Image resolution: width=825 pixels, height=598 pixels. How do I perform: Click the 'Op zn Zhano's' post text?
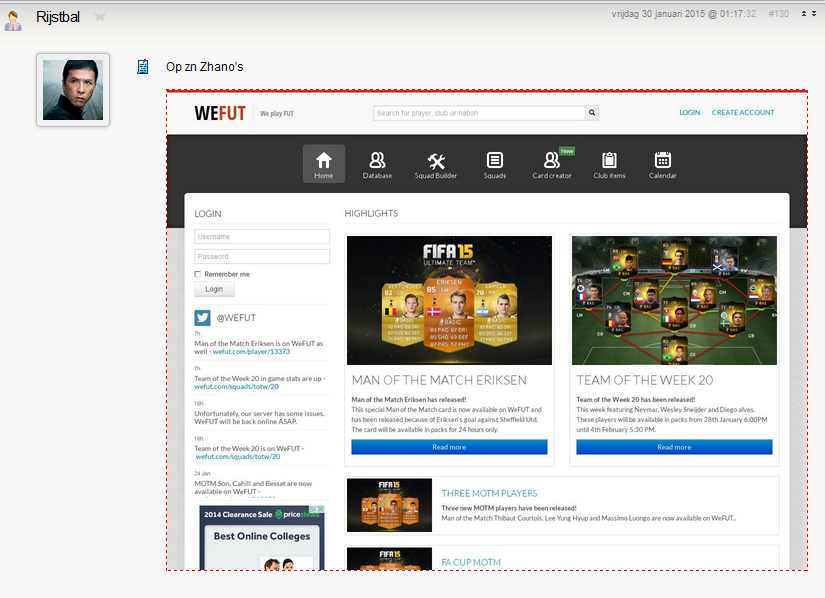click(205, 67)
